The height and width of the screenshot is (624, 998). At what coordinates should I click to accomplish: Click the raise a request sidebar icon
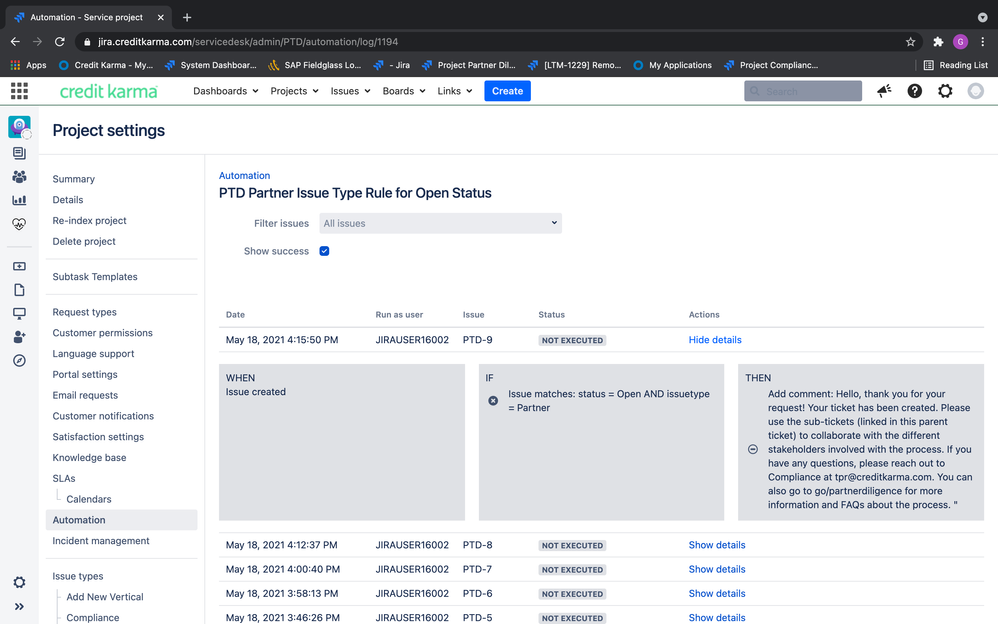click(x=19, y=266)
